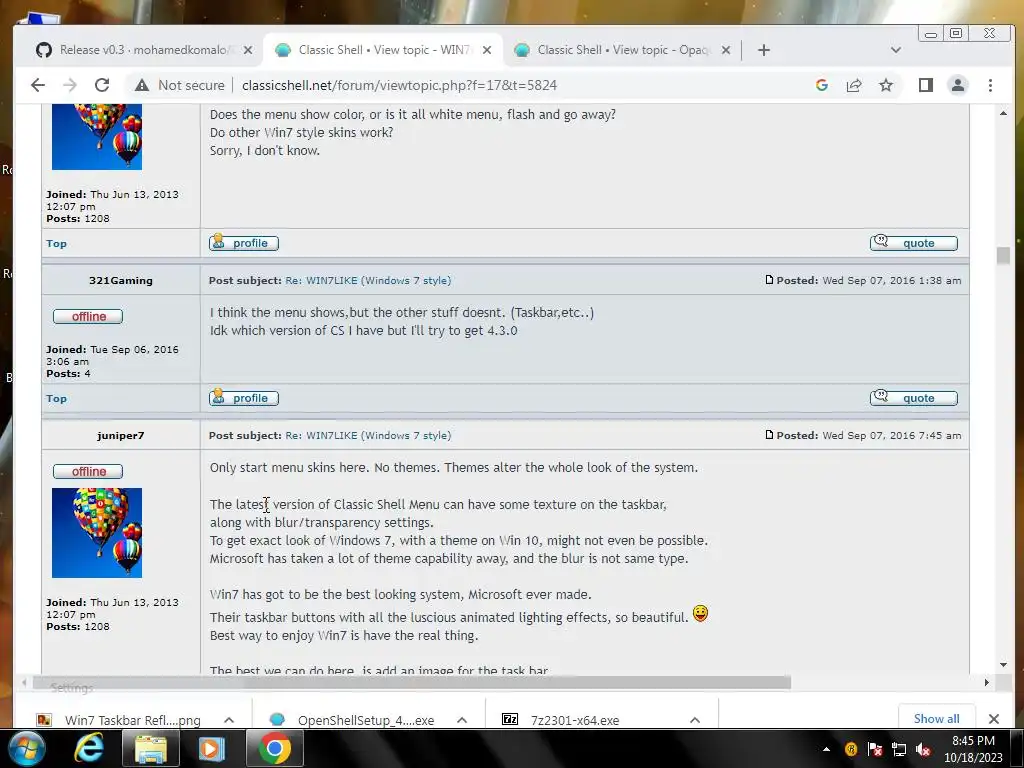Open 321Gaming post subject link
This screenshot has height=768, width=1024.
coord(368,280)
